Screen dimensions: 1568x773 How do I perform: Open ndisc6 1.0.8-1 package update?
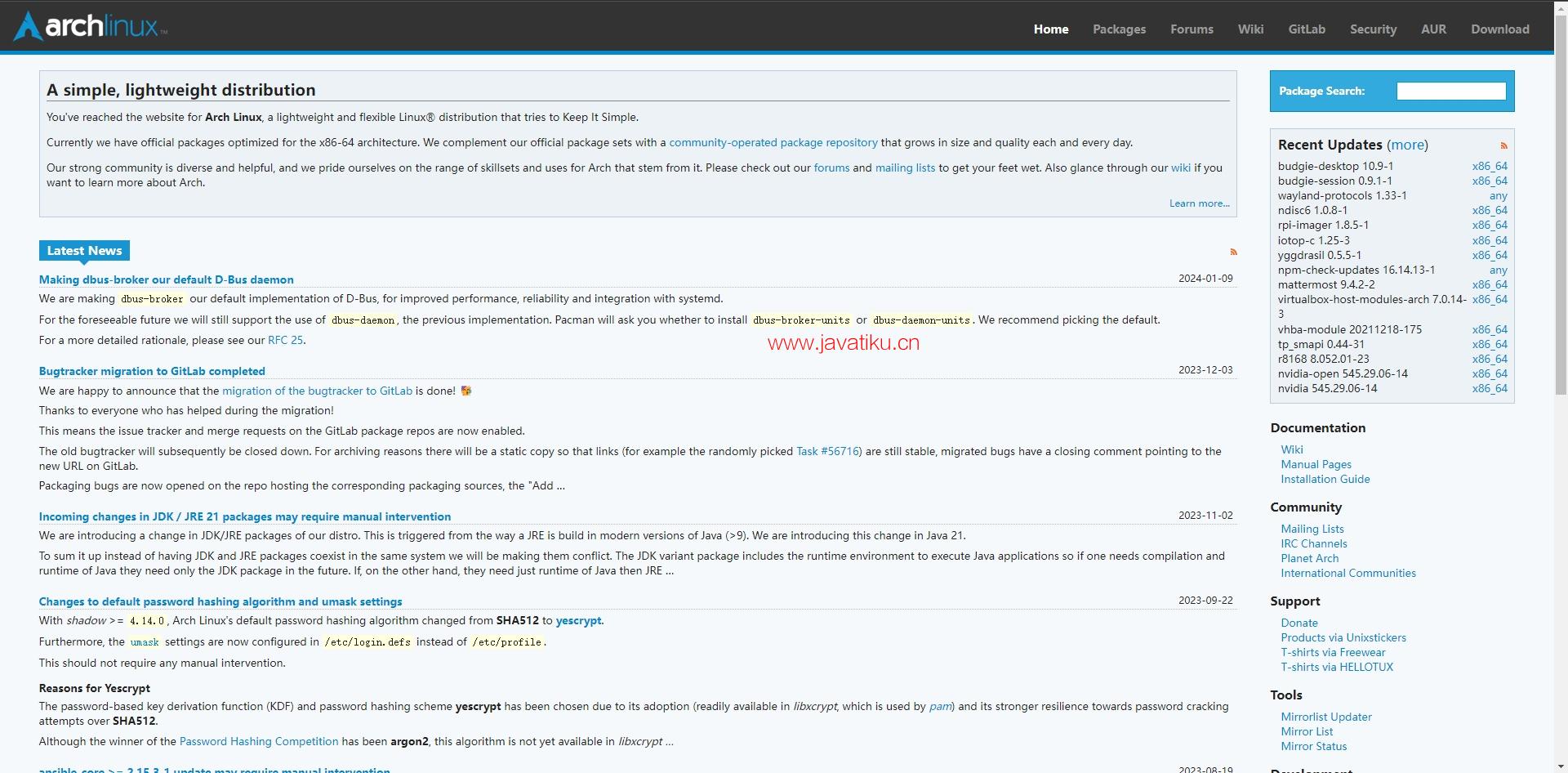click(x=1312, y=210)
